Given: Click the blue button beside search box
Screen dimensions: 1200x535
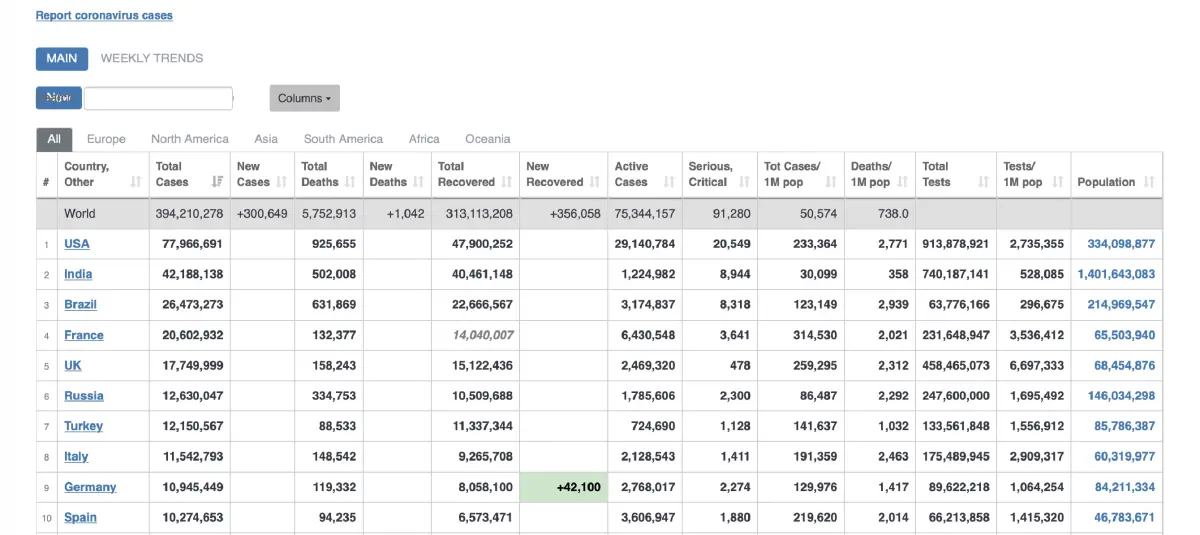Looking at the screenshot, I should pyautogui.click(x=59, y=98).
